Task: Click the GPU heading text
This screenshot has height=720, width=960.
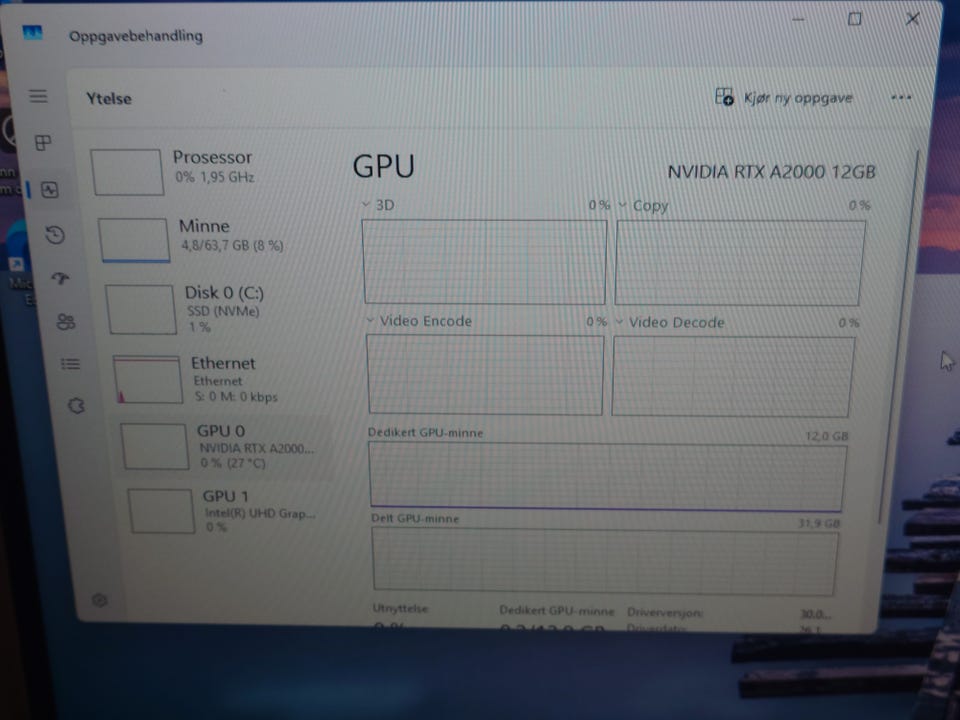Action: (x=384, y=167)
